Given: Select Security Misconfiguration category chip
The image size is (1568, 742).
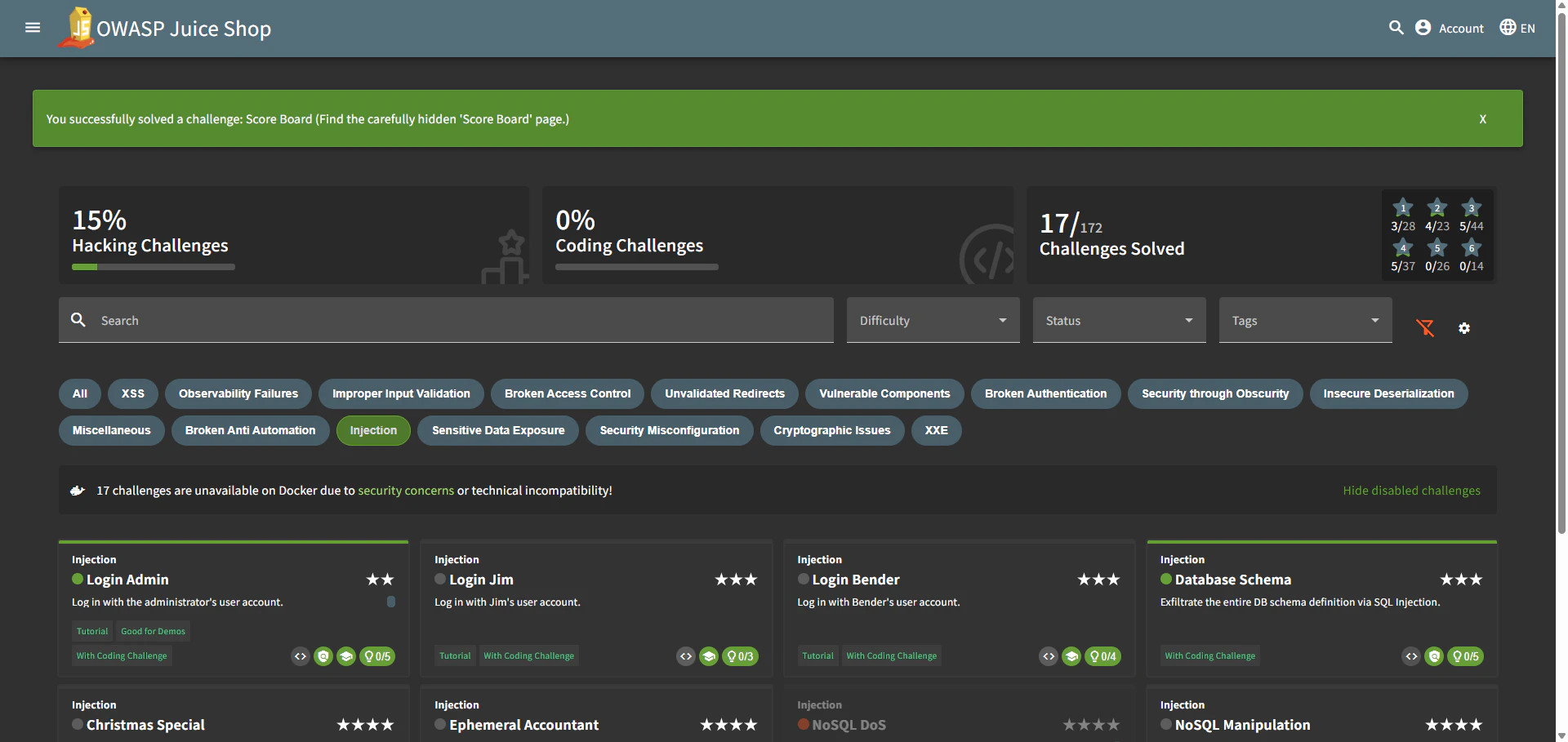Looking at the screenshot, I should click(x=670, y=430).
